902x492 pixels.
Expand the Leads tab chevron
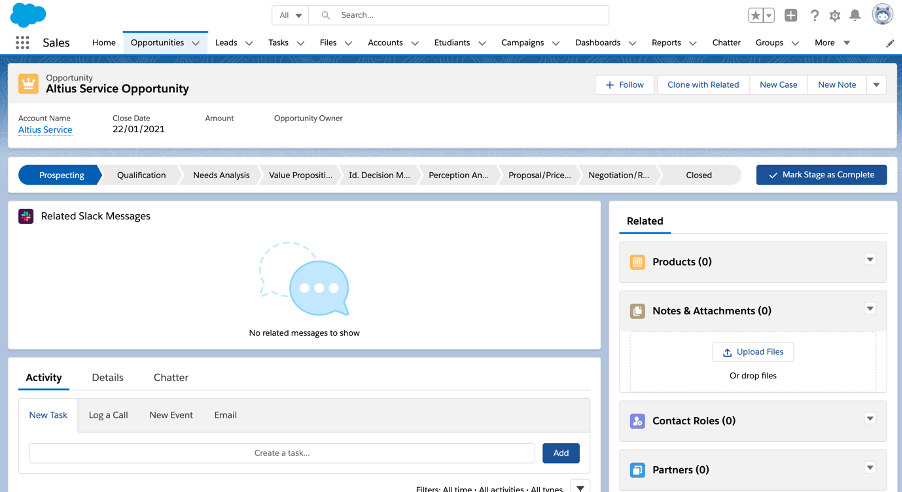(x=249, y=43)
